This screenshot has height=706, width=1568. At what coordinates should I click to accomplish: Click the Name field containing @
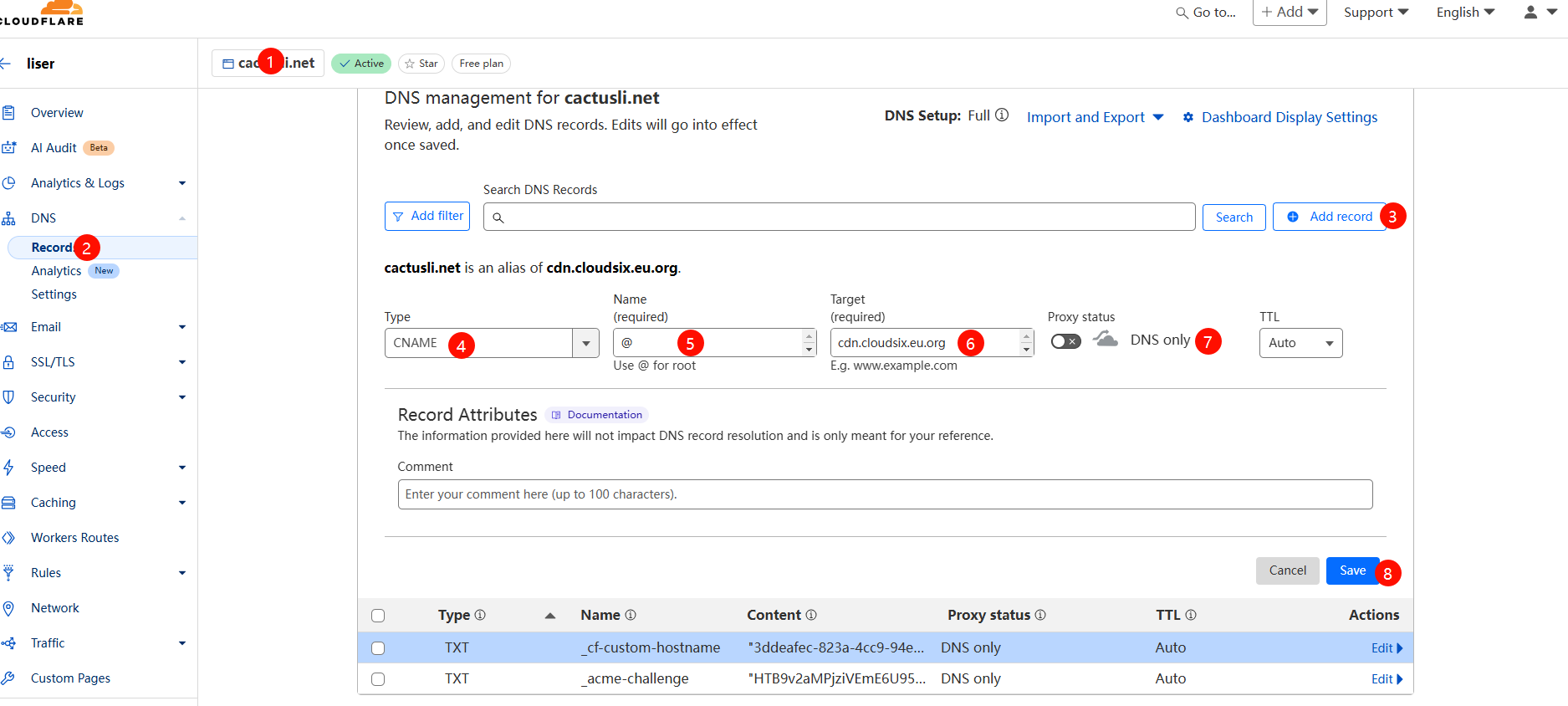(x=714, y=343)
